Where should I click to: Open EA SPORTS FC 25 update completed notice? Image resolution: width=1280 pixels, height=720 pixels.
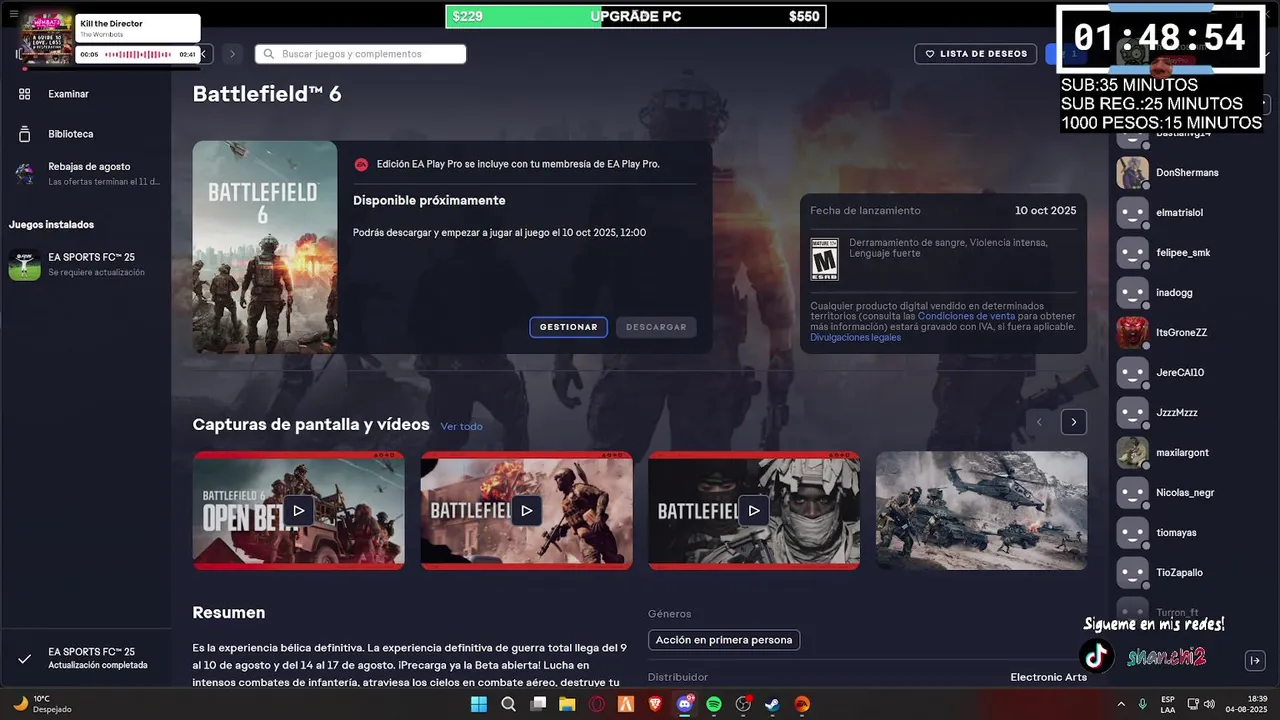click(x=86, y=659)
